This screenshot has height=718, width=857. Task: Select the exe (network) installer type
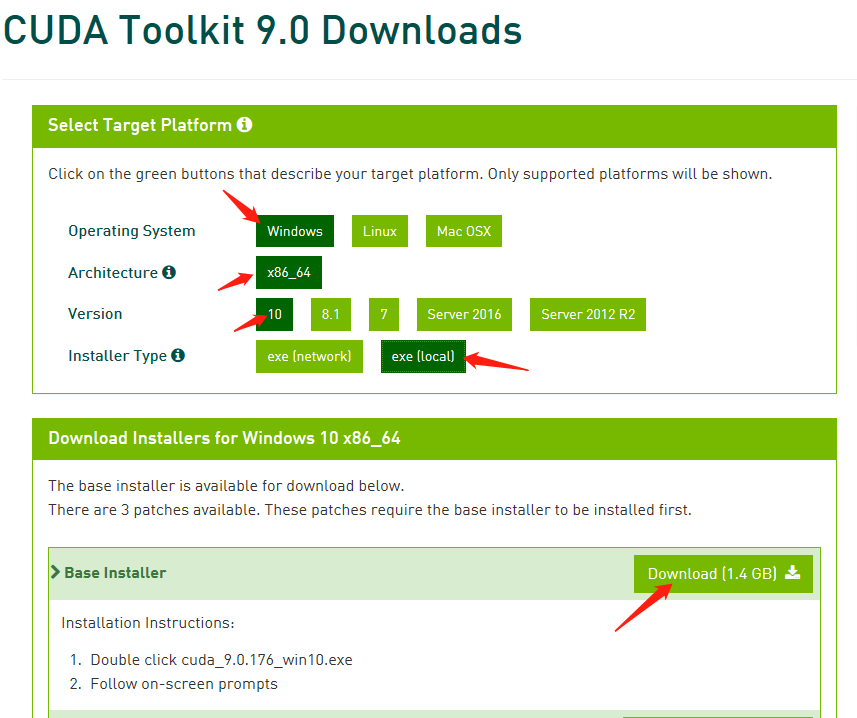tap(309, 356)
